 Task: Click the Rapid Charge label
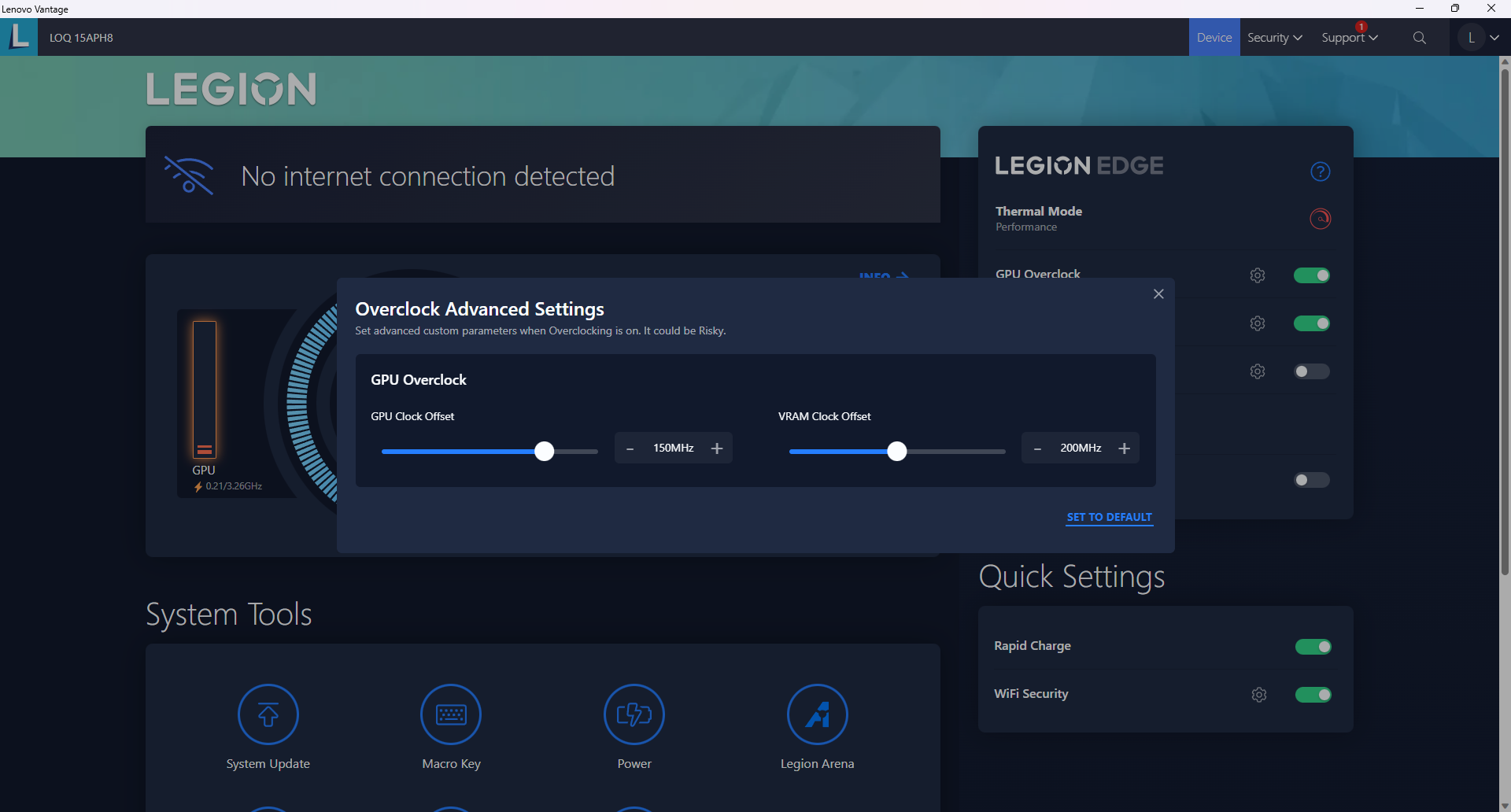click(x=1033, y=646)
